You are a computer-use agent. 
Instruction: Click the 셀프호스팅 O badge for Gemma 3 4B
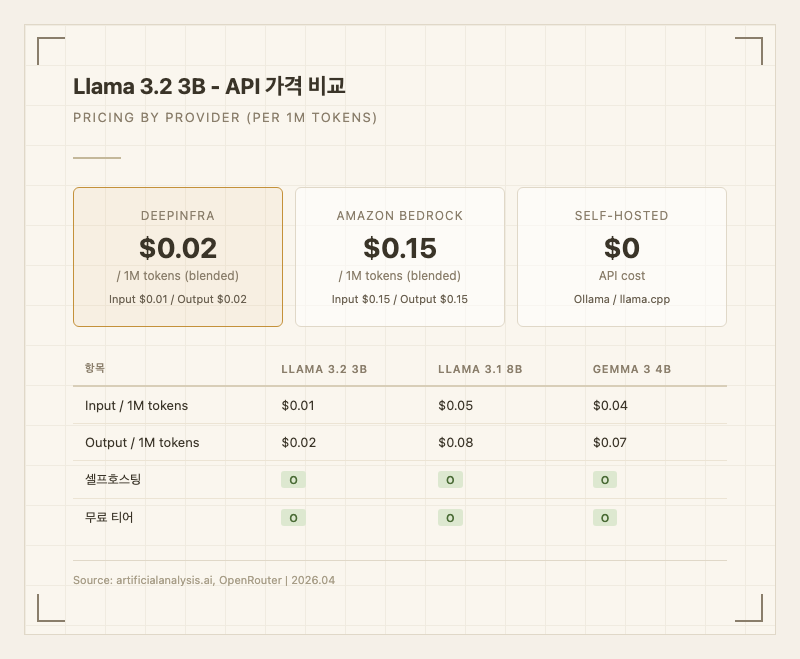pyautogui.click(x=604, y=480)
